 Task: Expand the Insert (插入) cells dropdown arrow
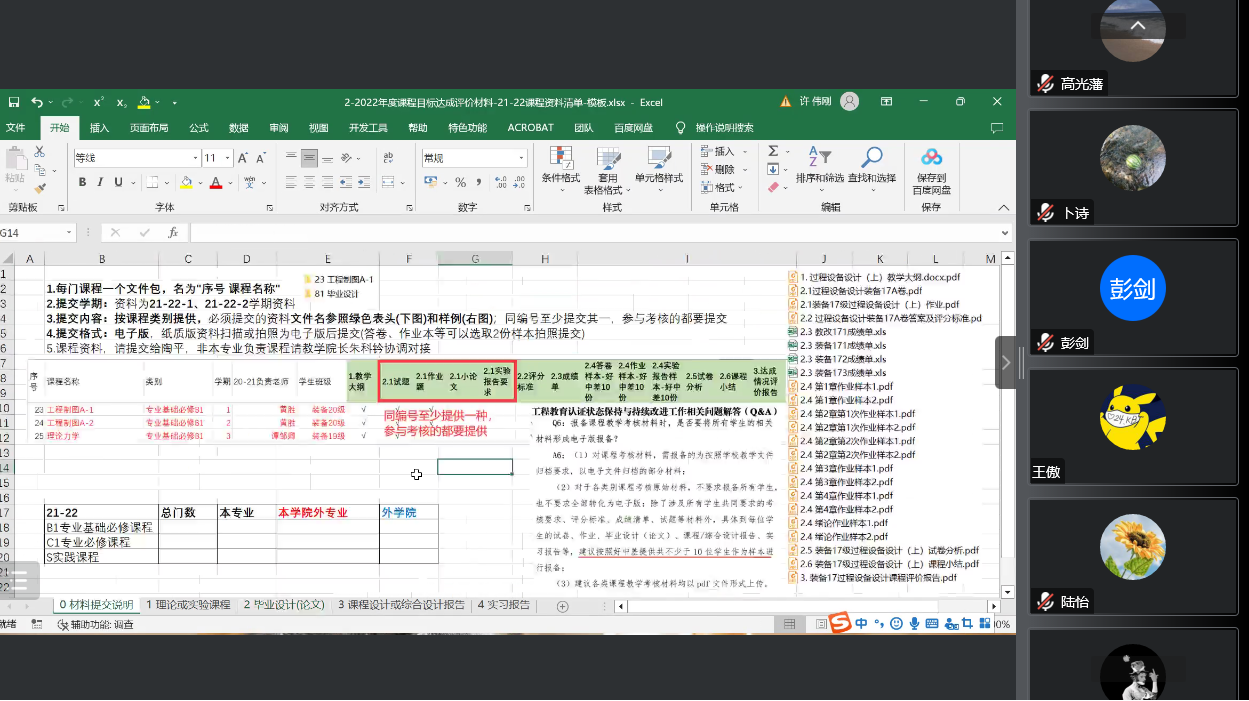pyautogui.click(x=743, y=152)
